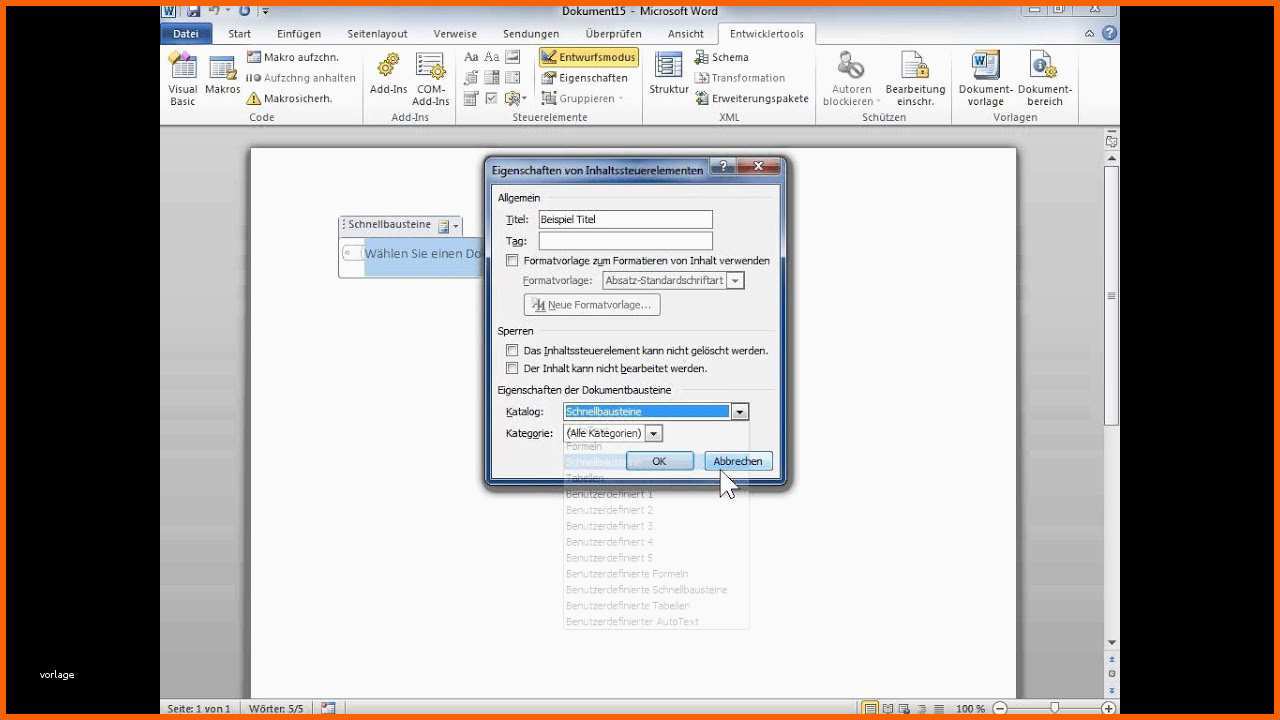This screenshot has width=1280, height=720.
Task: Open the Visual Basic editor
Action: pyautogui.click(x=183, y=79)
